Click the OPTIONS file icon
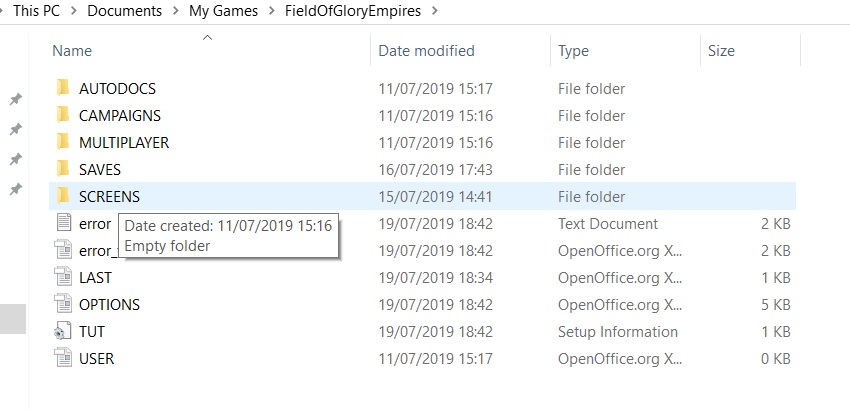Viewport: 850px width, 409px height. coord(63,304)
